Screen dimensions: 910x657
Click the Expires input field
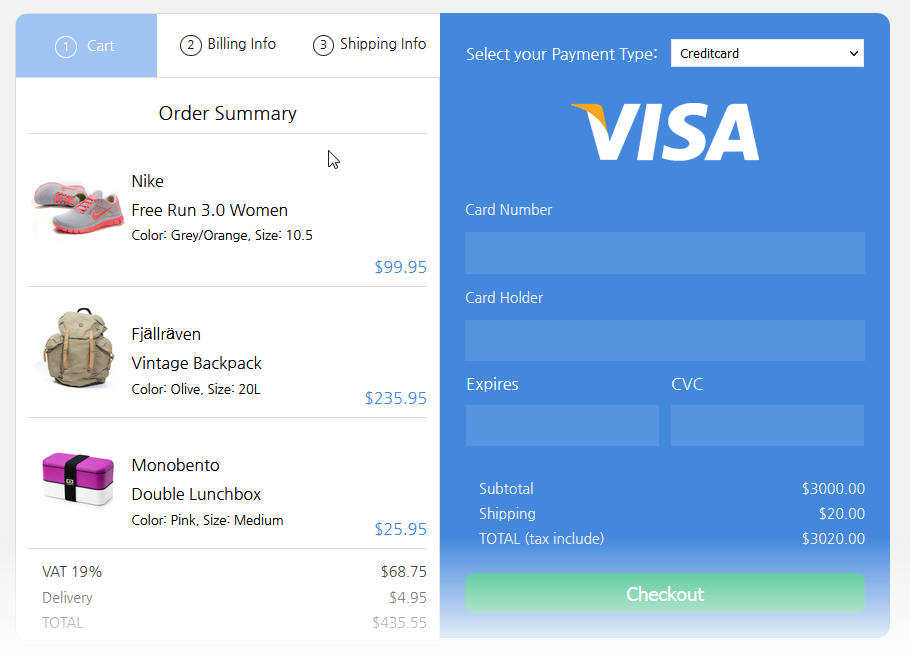(x=562, y=426)
